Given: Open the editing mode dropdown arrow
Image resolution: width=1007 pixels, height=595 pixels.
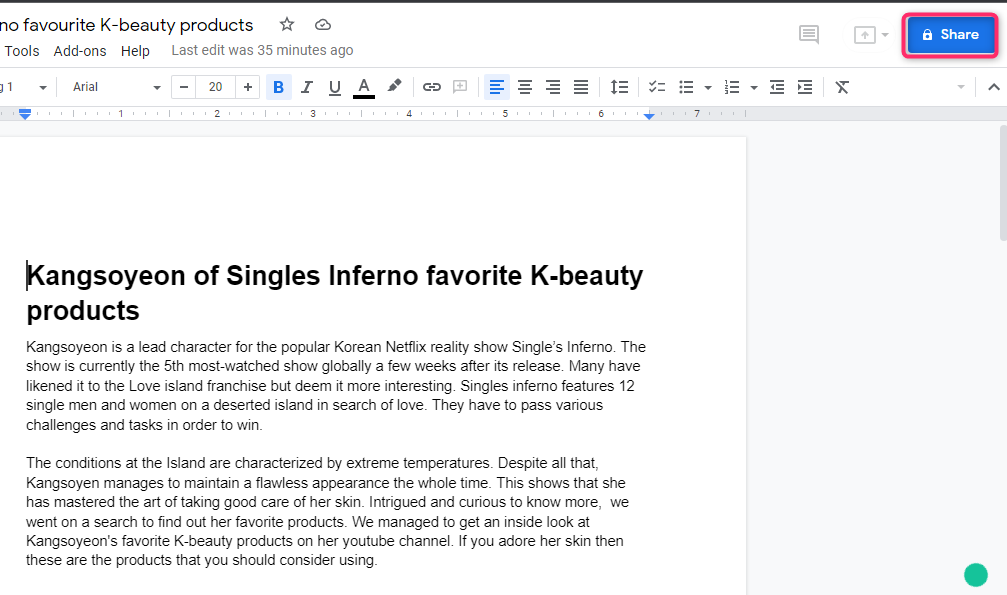Looking at the screenshot, I should click(961, 87).
